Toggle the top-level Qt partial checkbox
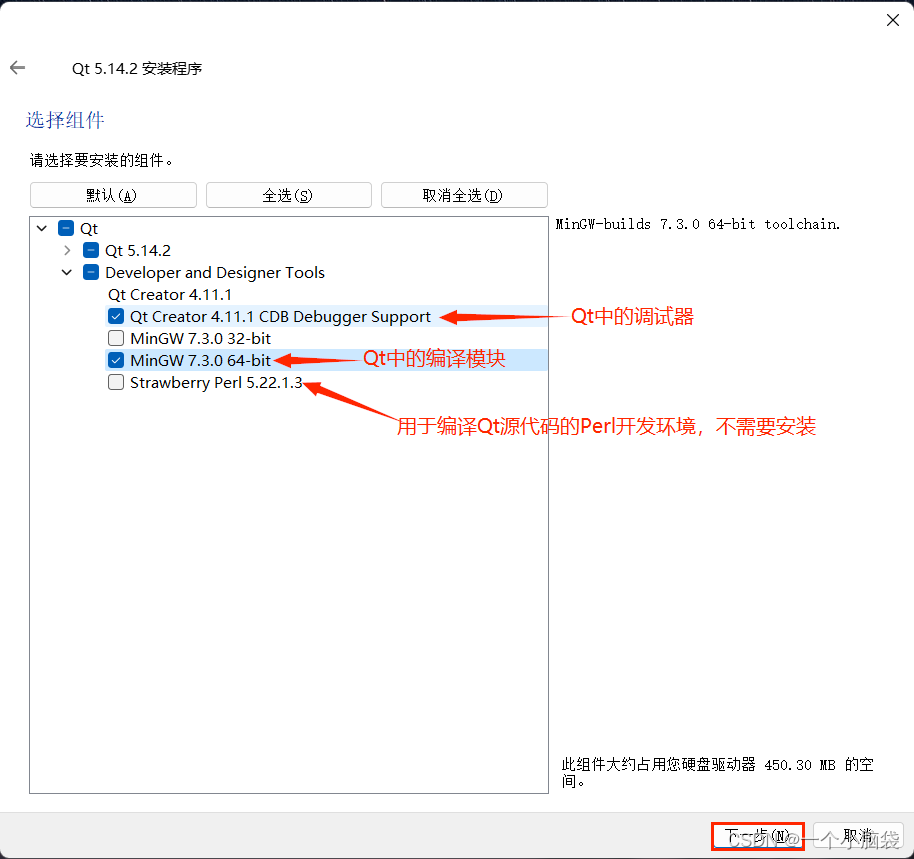 point(66,228)
